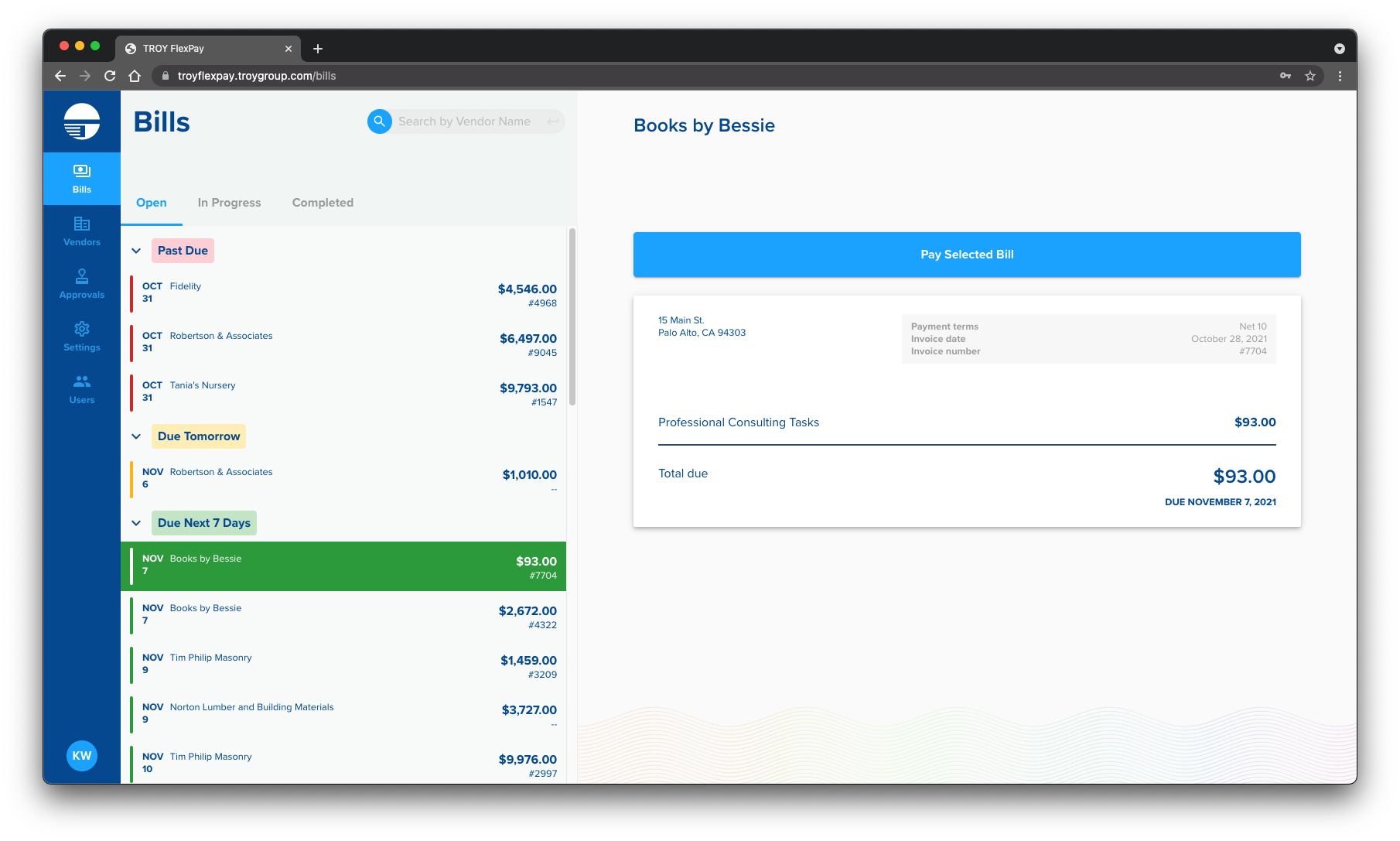Screen dimensions: 1400x841
Task: Collapse the Past Due group
Action: pyautogui.click(x=136, y=251)
